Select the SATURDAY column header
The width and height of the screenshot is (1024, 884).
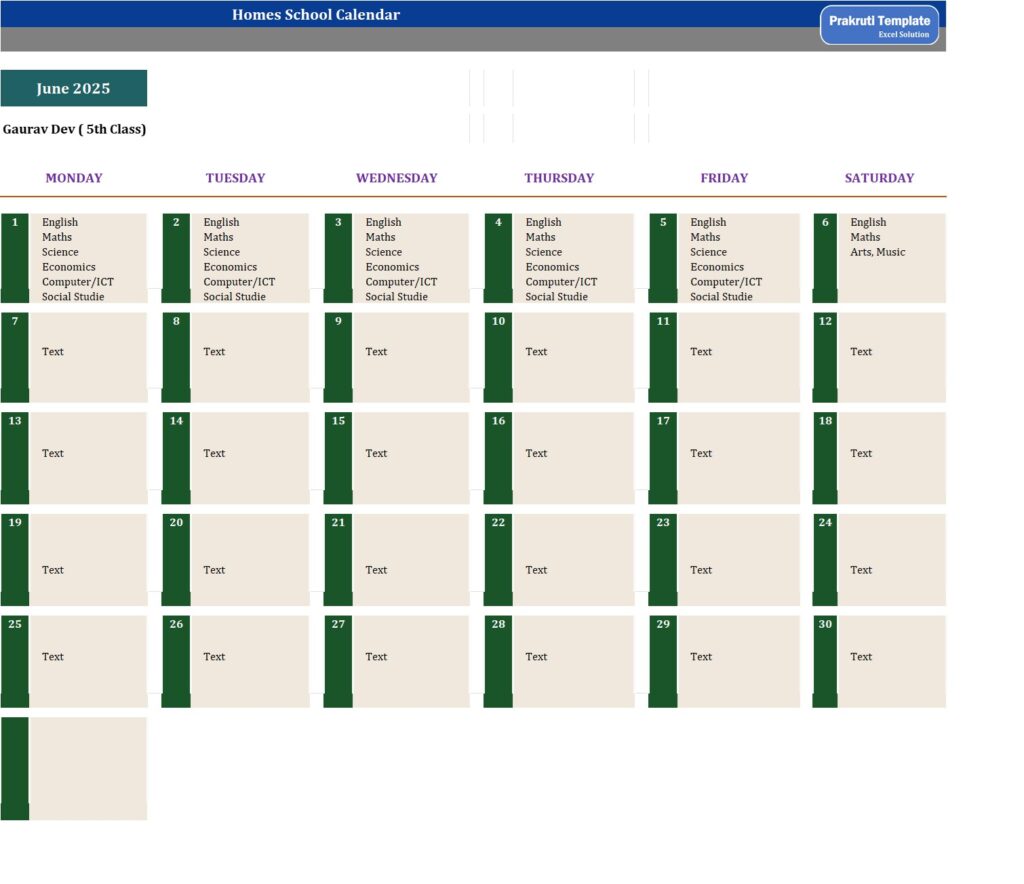click(x=879, y=178)
